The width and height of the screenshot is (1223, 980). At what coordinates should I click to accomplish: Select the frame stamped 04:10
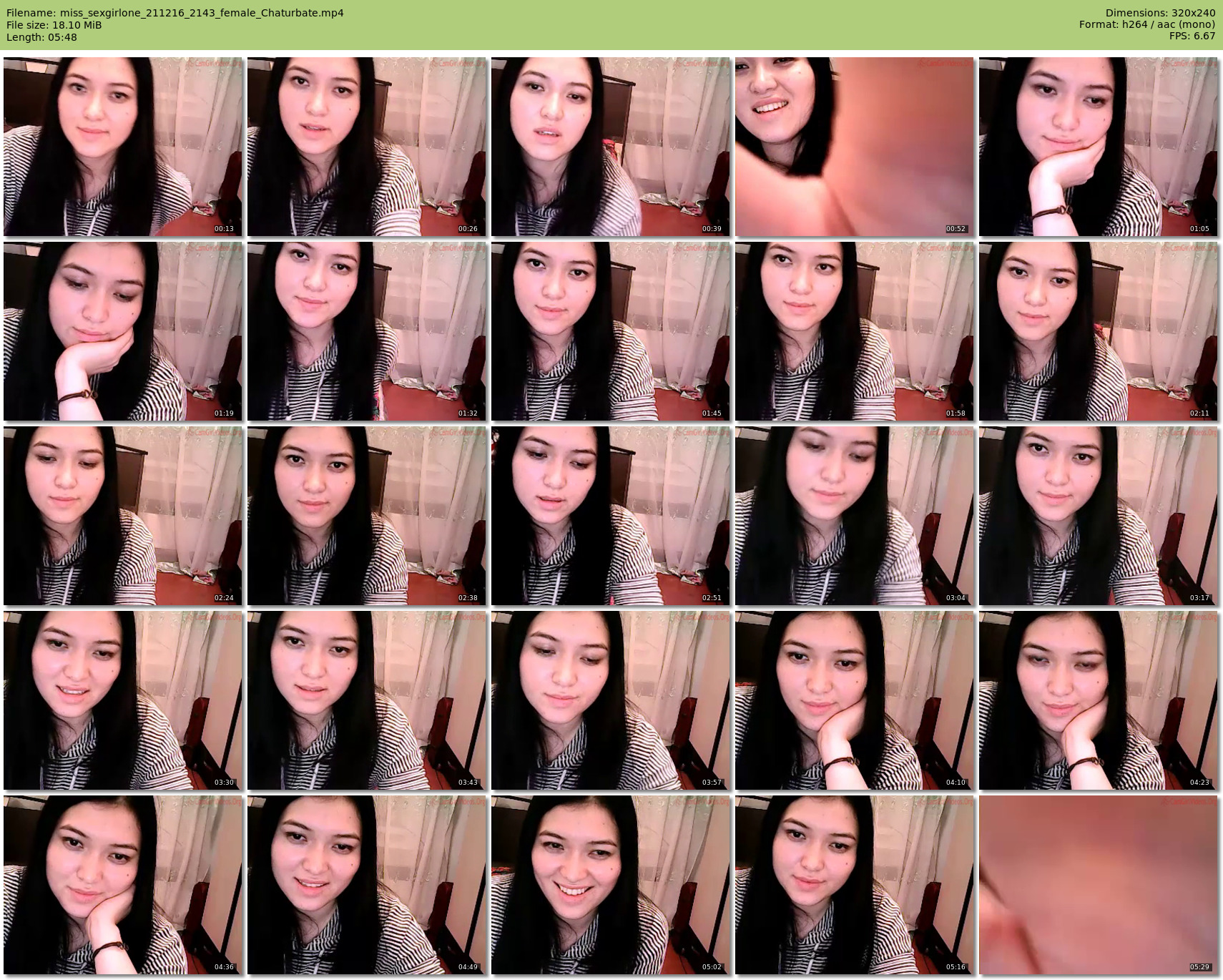click(x=855, y=700)
